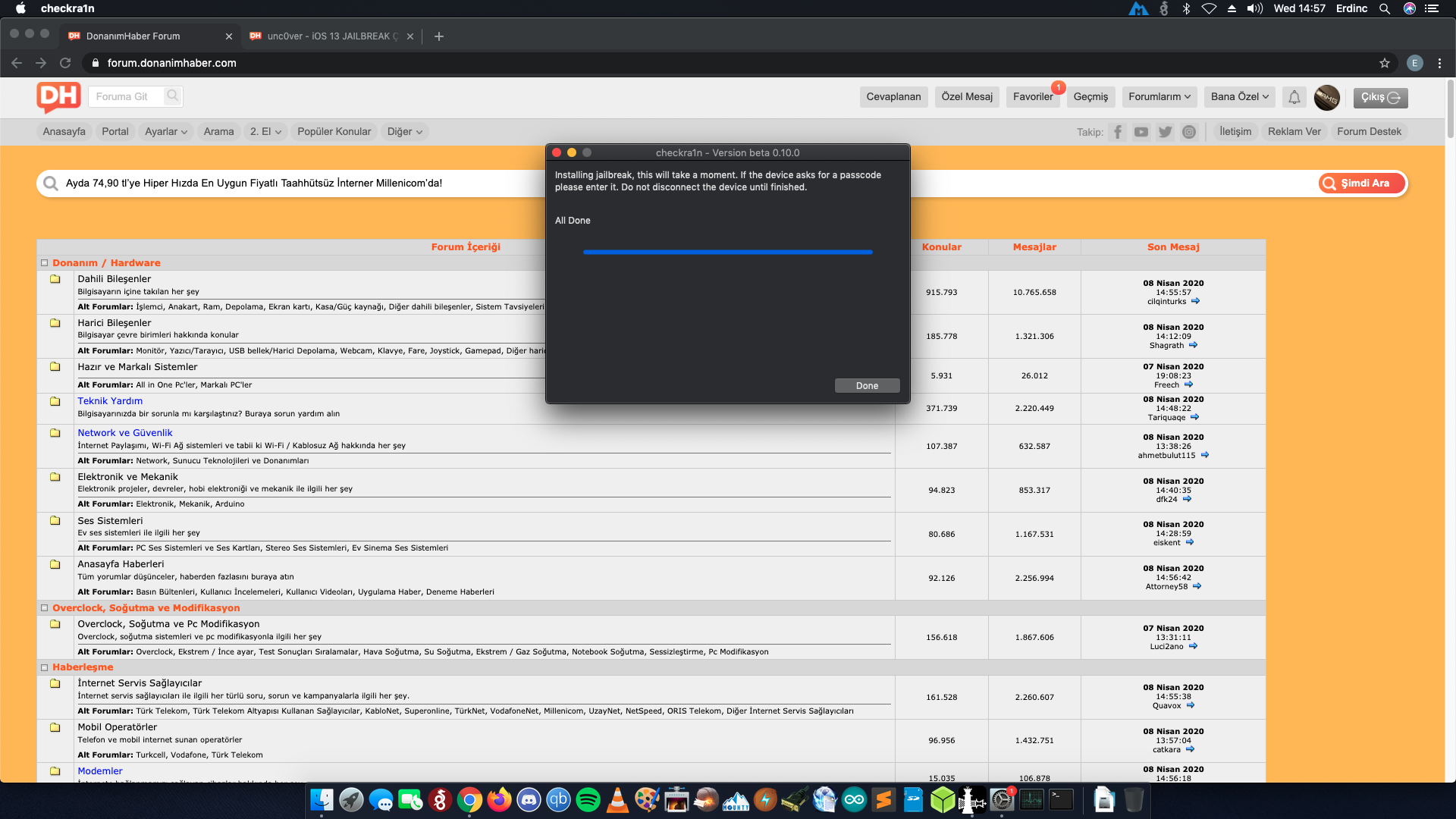The height and width of the screenshot is (819, 1456).
Task: Jump to last post by Attorney58
Action: (1197, 586)
